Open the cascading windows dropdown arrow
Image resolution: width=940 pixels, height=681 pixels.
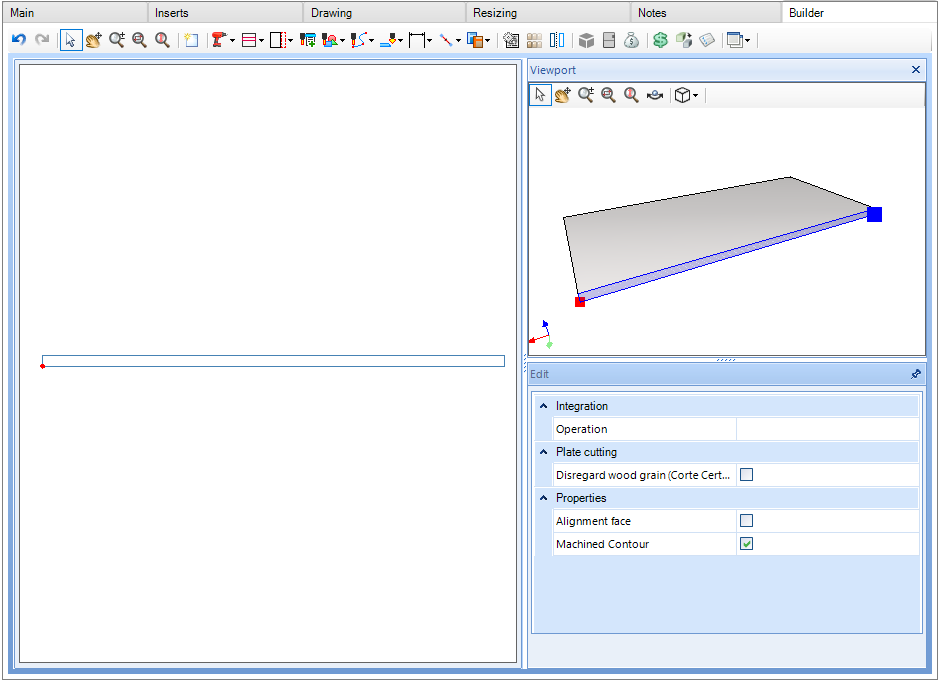point(748,41)
